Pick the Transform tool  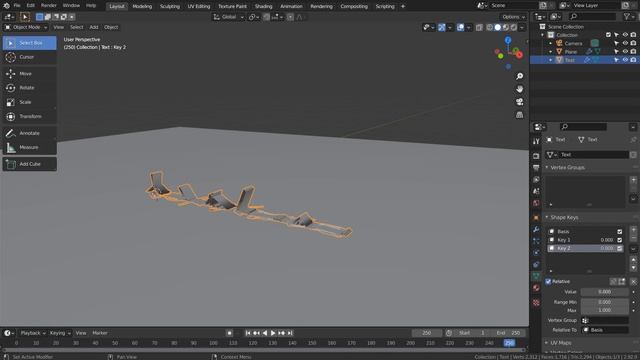(x=29, y=116)
